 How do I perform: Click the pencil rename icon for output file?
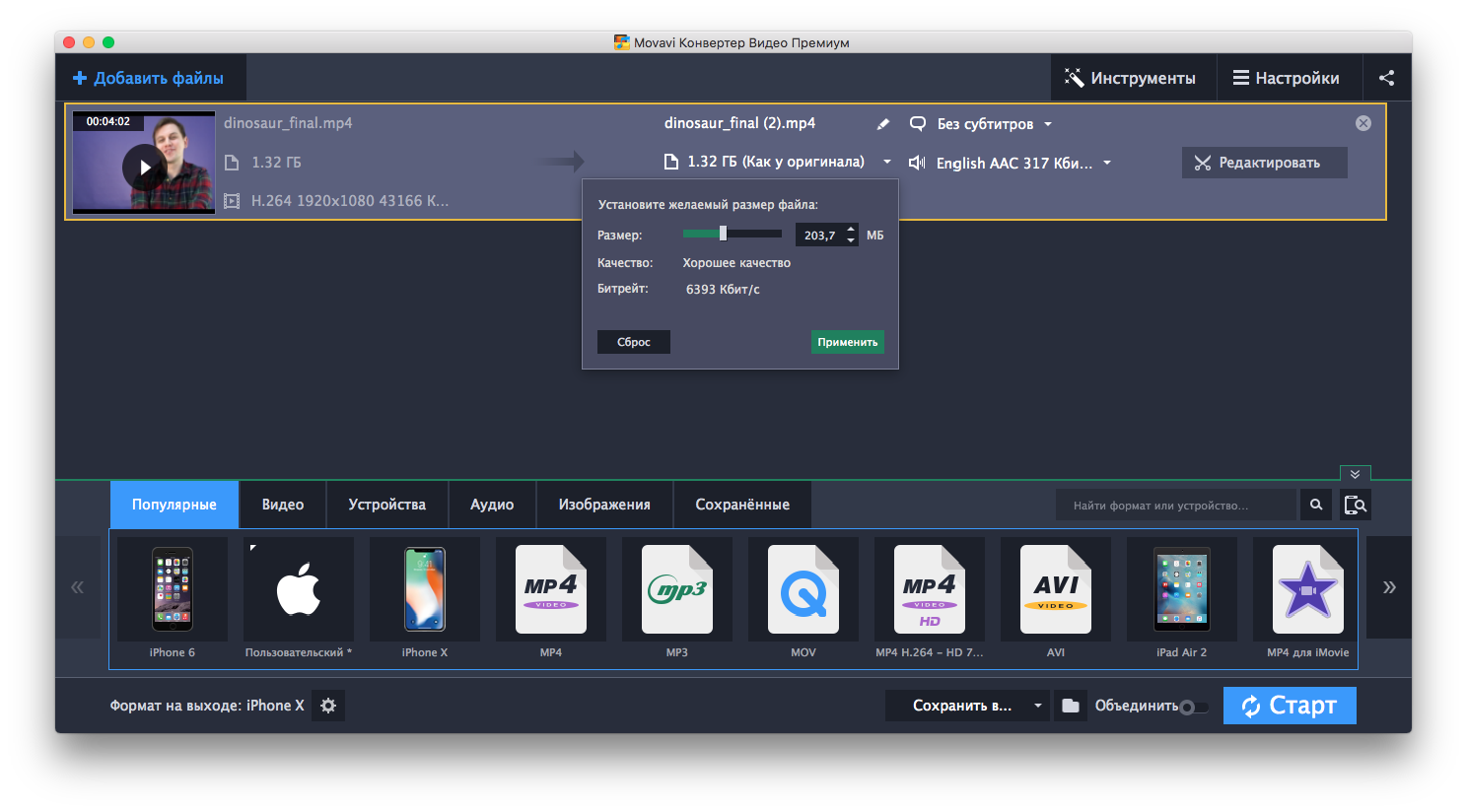click(x=882, y=124)
